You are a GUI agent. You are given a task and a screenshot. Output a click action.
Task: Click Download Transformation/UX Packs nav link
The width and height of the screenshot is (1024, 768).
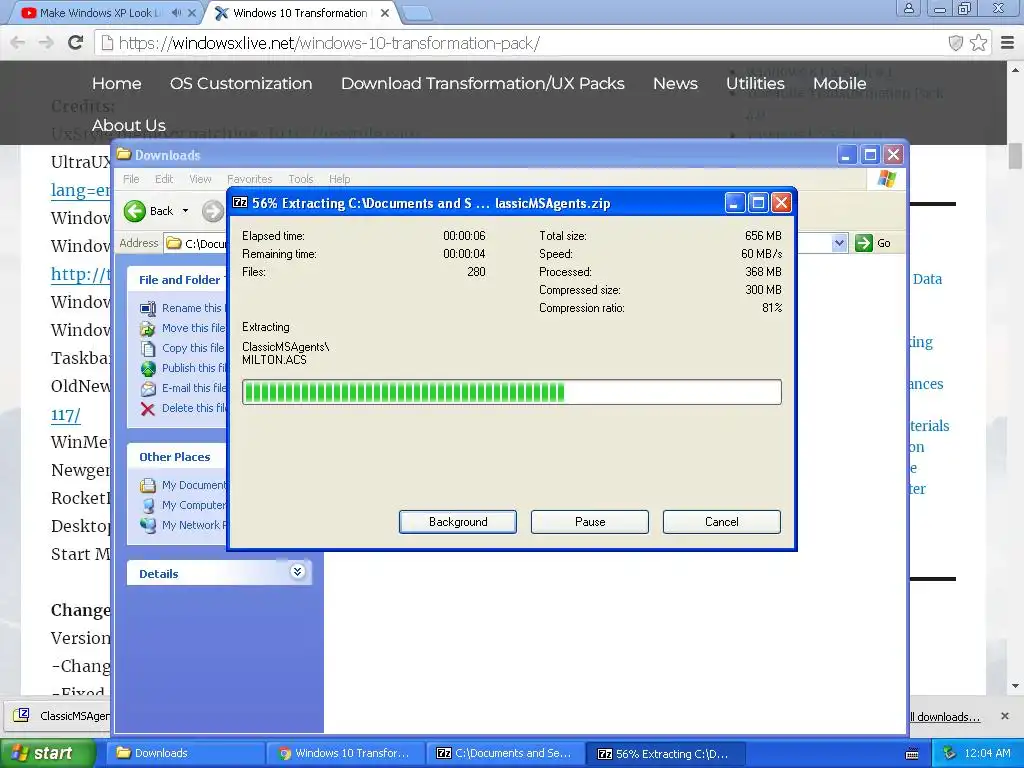[483, 84]
